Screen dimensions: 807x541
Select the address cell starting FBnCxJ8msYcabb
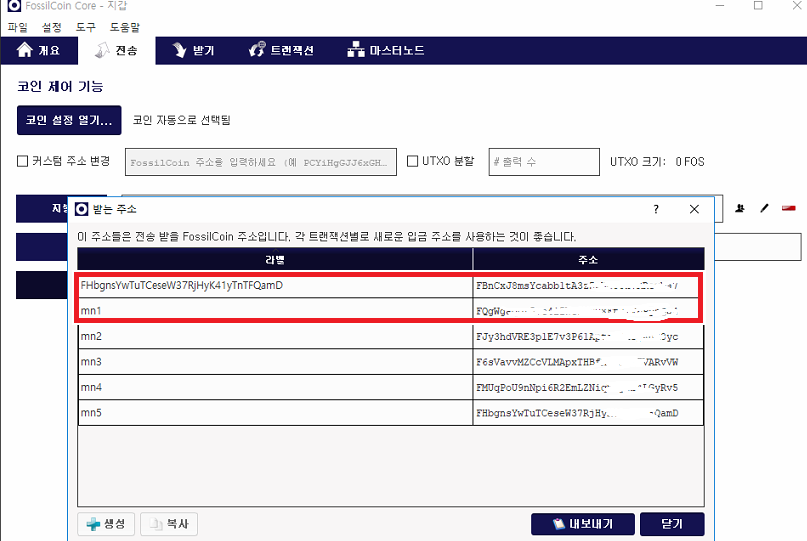pos(588,286)
